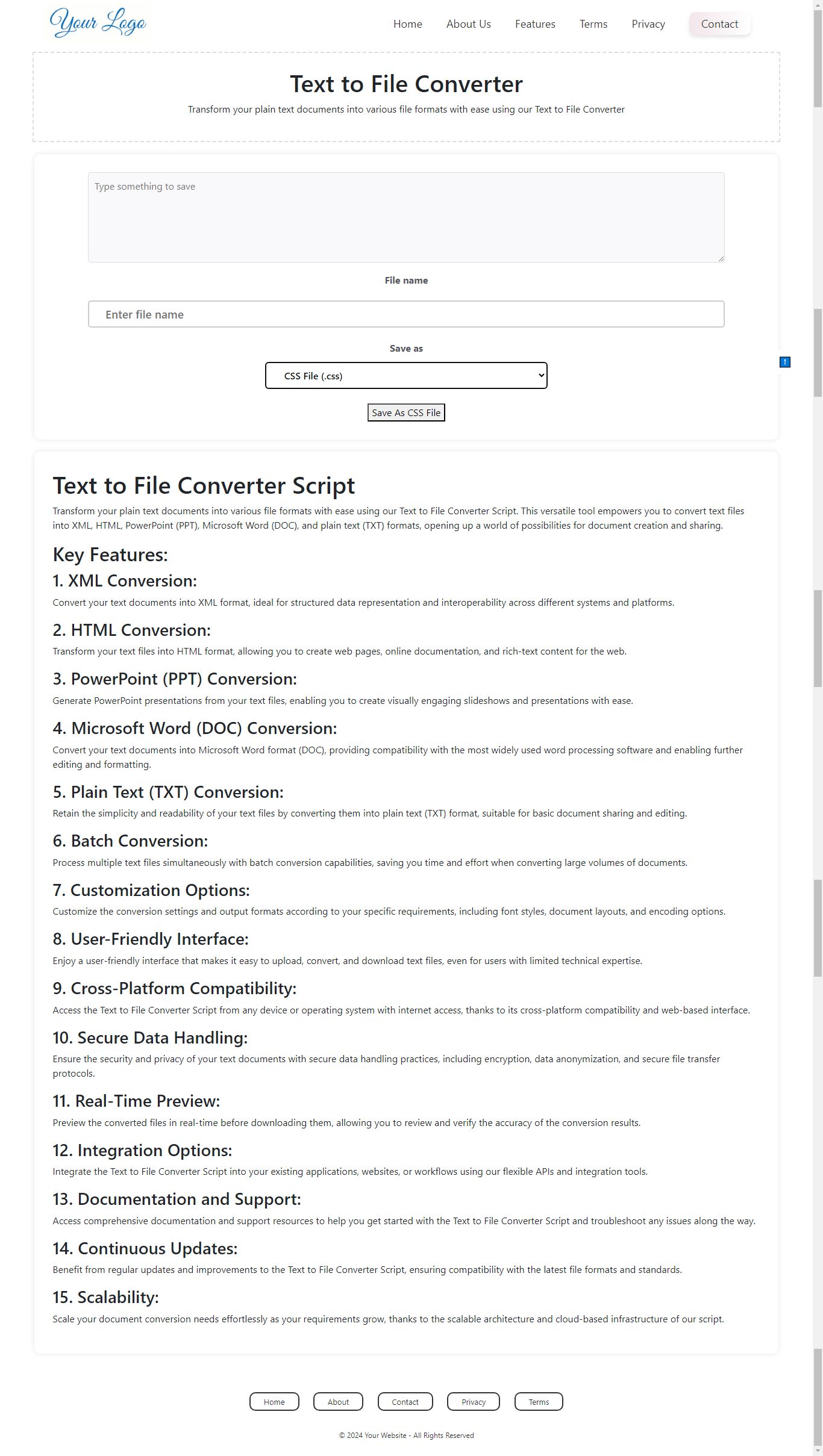The width and height of the screenshot is (823, 1456).
Task: Click the textarea resize handle corner
Action: click(x=721, y=258)
